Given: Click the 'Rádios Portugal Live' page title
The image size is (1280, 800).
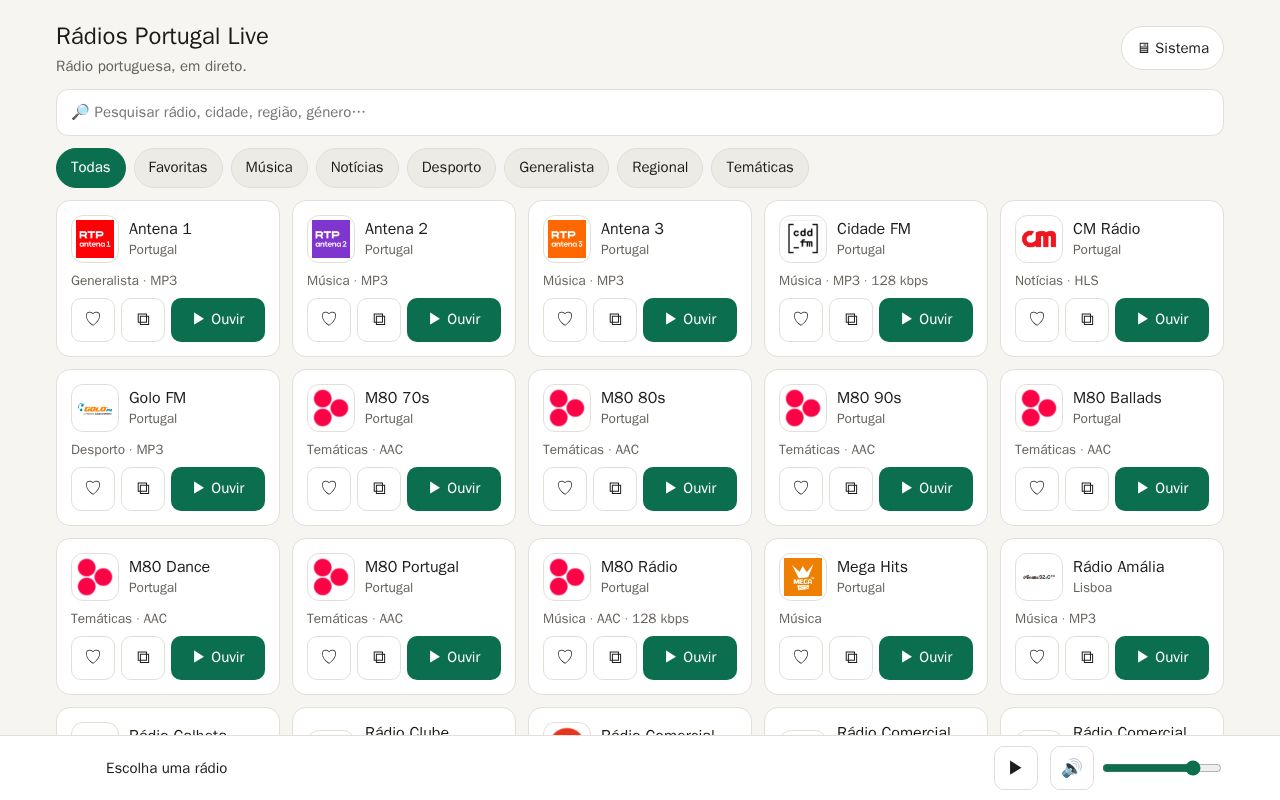Looking at the screenshot, I should click(162, 36).
